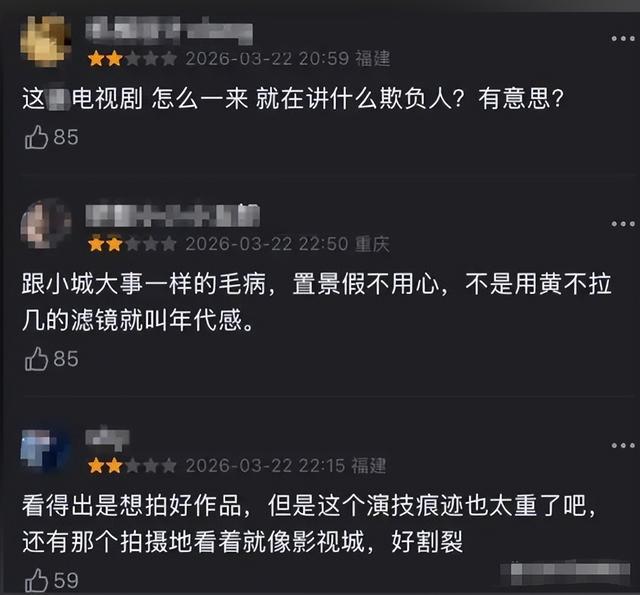Screen dimensions: 640x595
Task: Click the timestamp 2026-03-22 20:59 福建
Action: point(288,58)
